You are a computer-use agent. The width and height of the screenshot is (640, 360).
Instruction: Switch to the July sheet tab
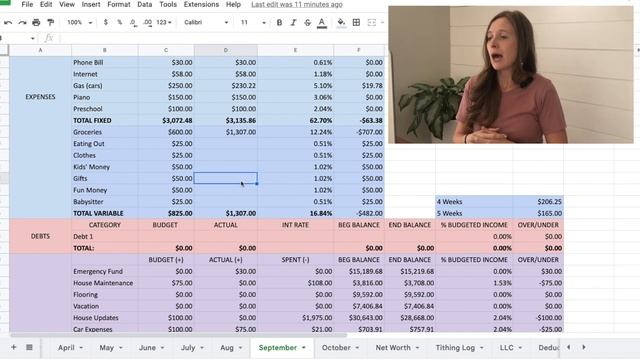(188, 348)
